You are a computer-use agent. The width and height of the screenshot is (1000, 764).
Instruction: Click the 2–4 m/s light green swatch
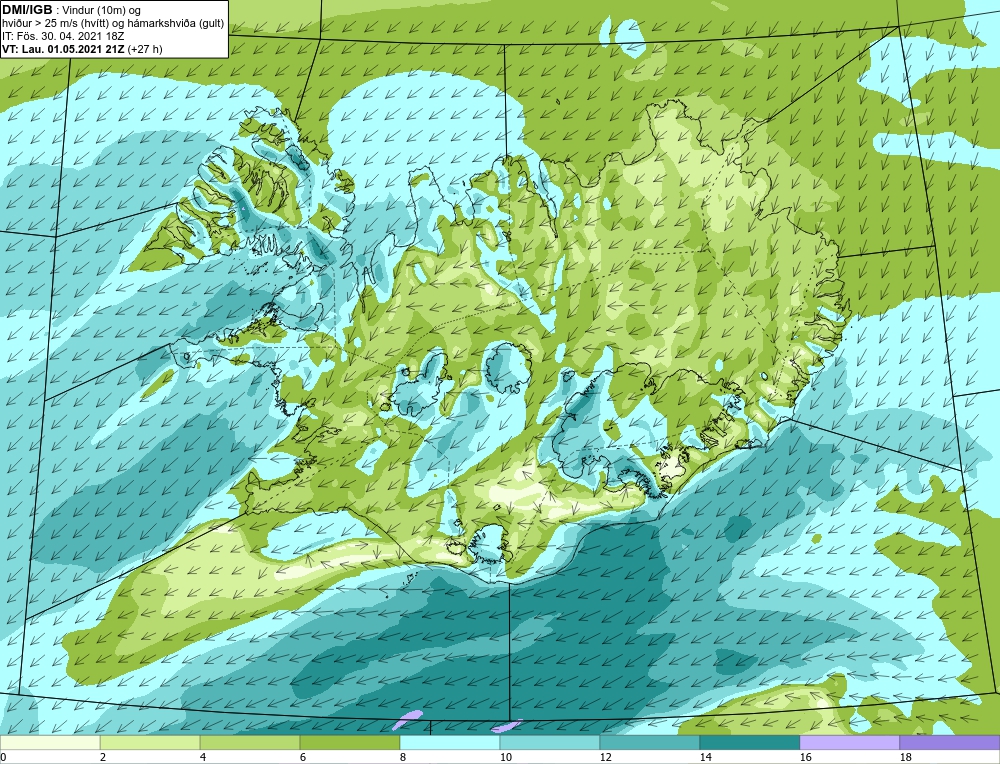click(x=150, y=743)
